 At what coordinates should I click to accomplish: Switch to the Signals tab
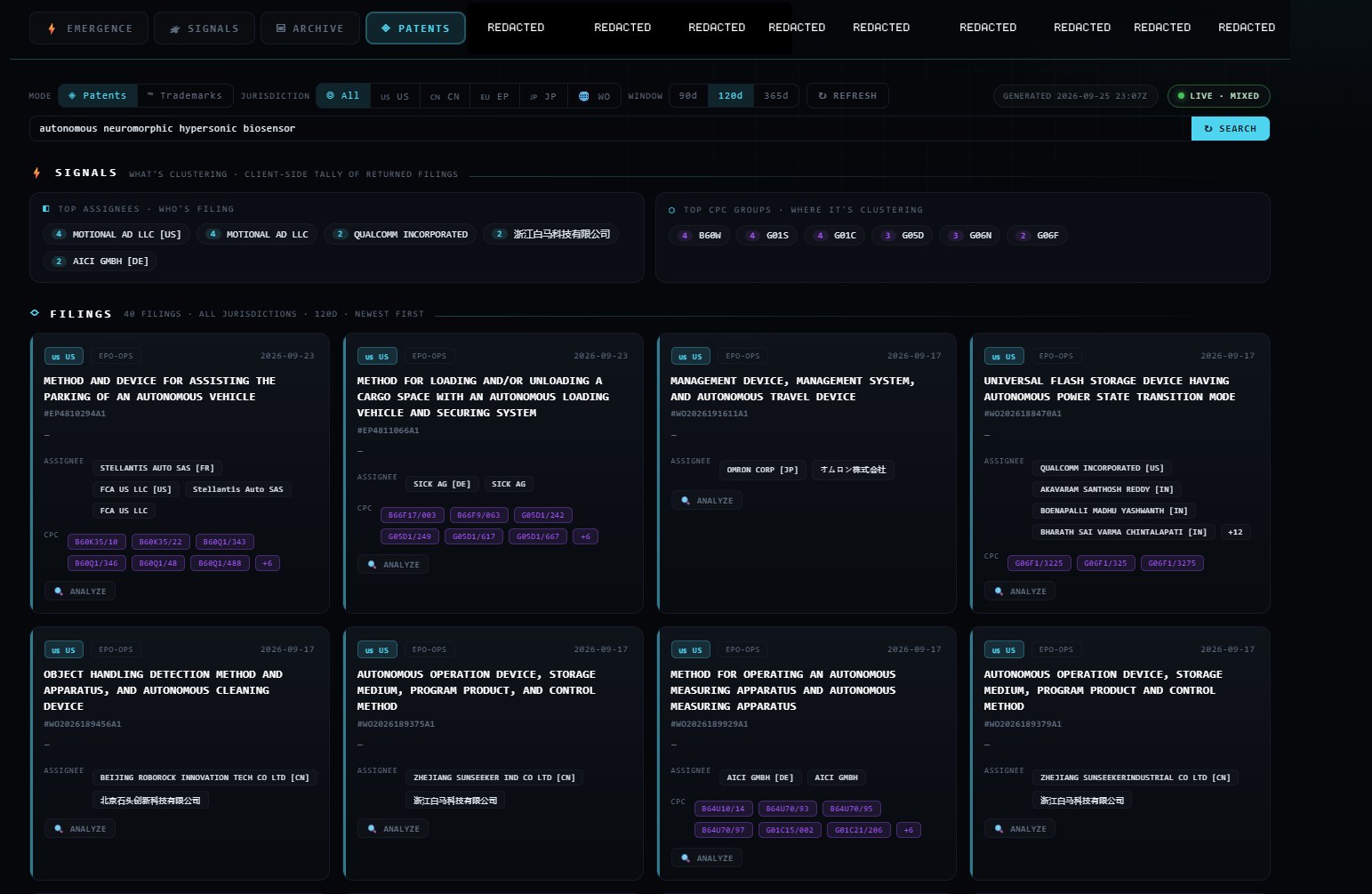click(205, 28)
